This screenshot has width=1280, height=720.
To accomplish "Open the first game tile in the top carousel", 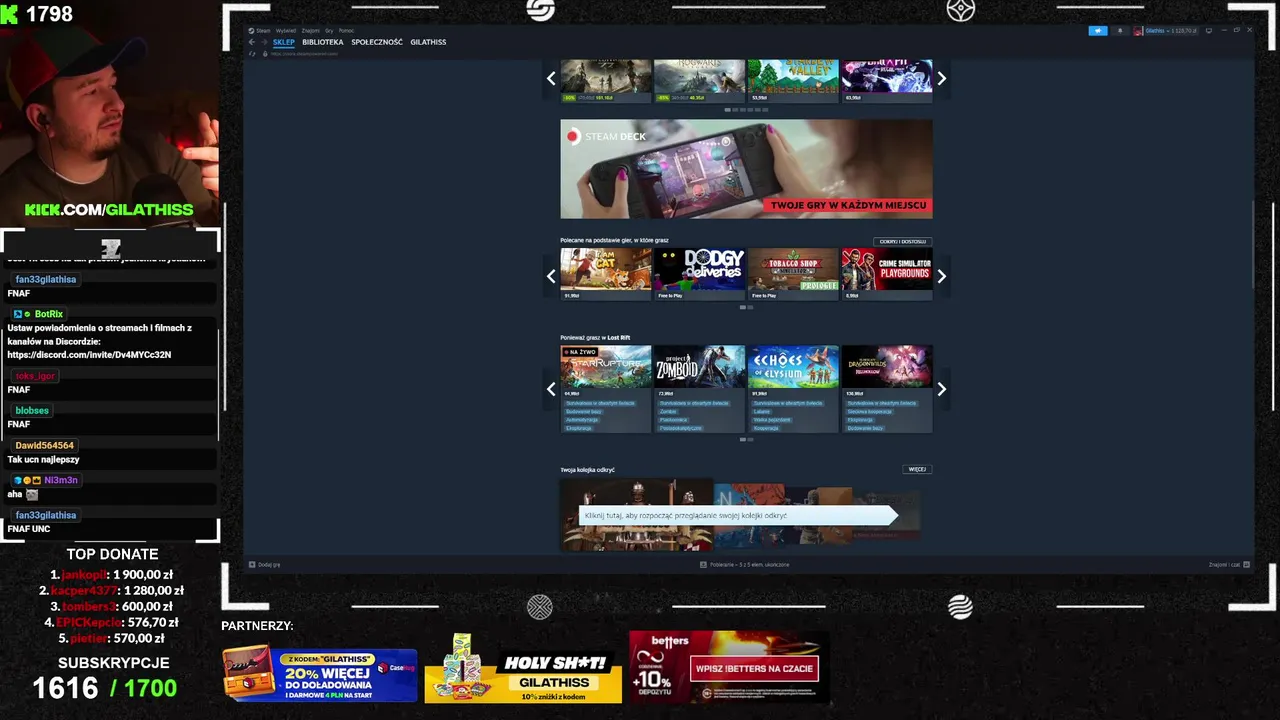I will (x=606, y=81).
